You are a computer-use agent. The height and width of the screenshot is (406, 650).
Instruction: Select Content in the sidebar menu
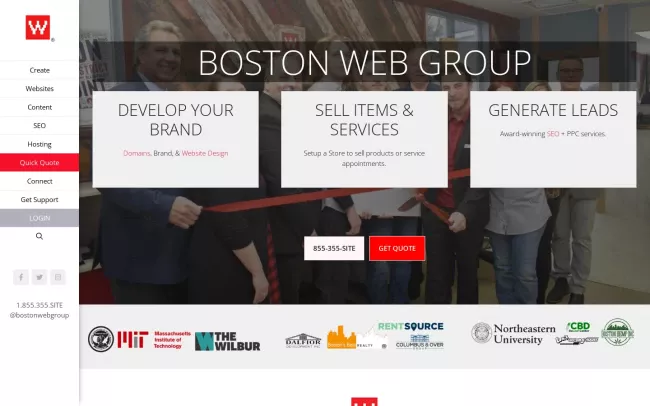click(x=39, y=107)
